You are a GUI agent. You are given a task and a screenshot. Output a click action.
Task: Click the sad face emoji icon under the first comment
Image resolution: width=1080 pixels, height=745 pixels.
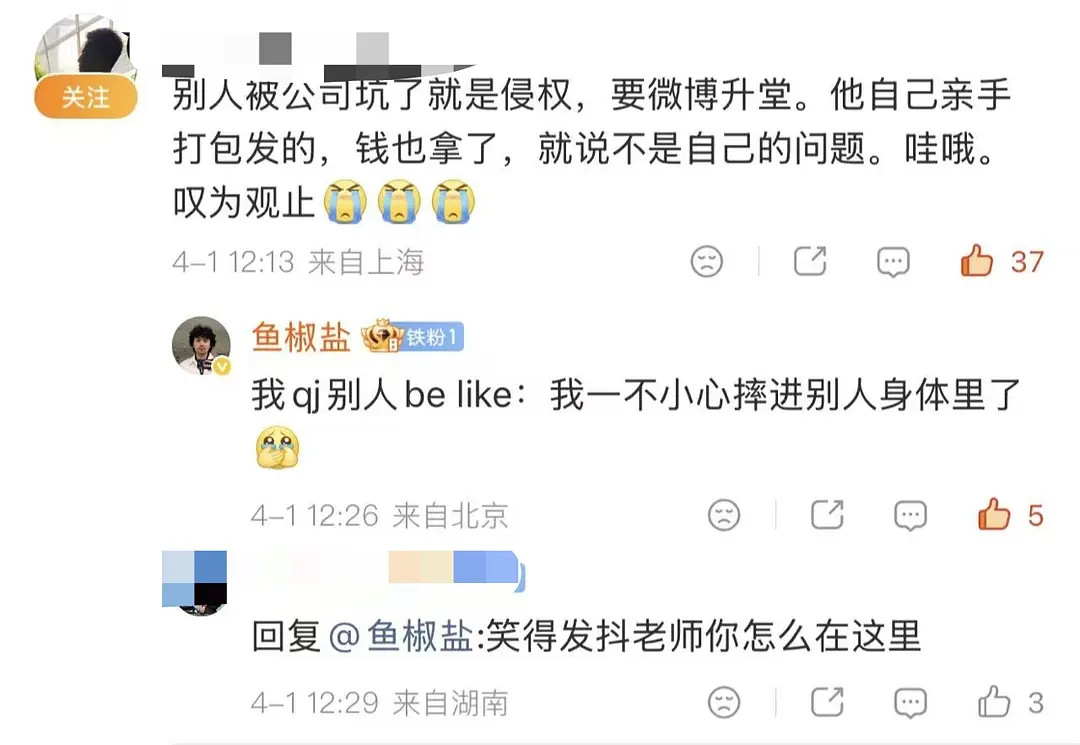pos(706,261)
